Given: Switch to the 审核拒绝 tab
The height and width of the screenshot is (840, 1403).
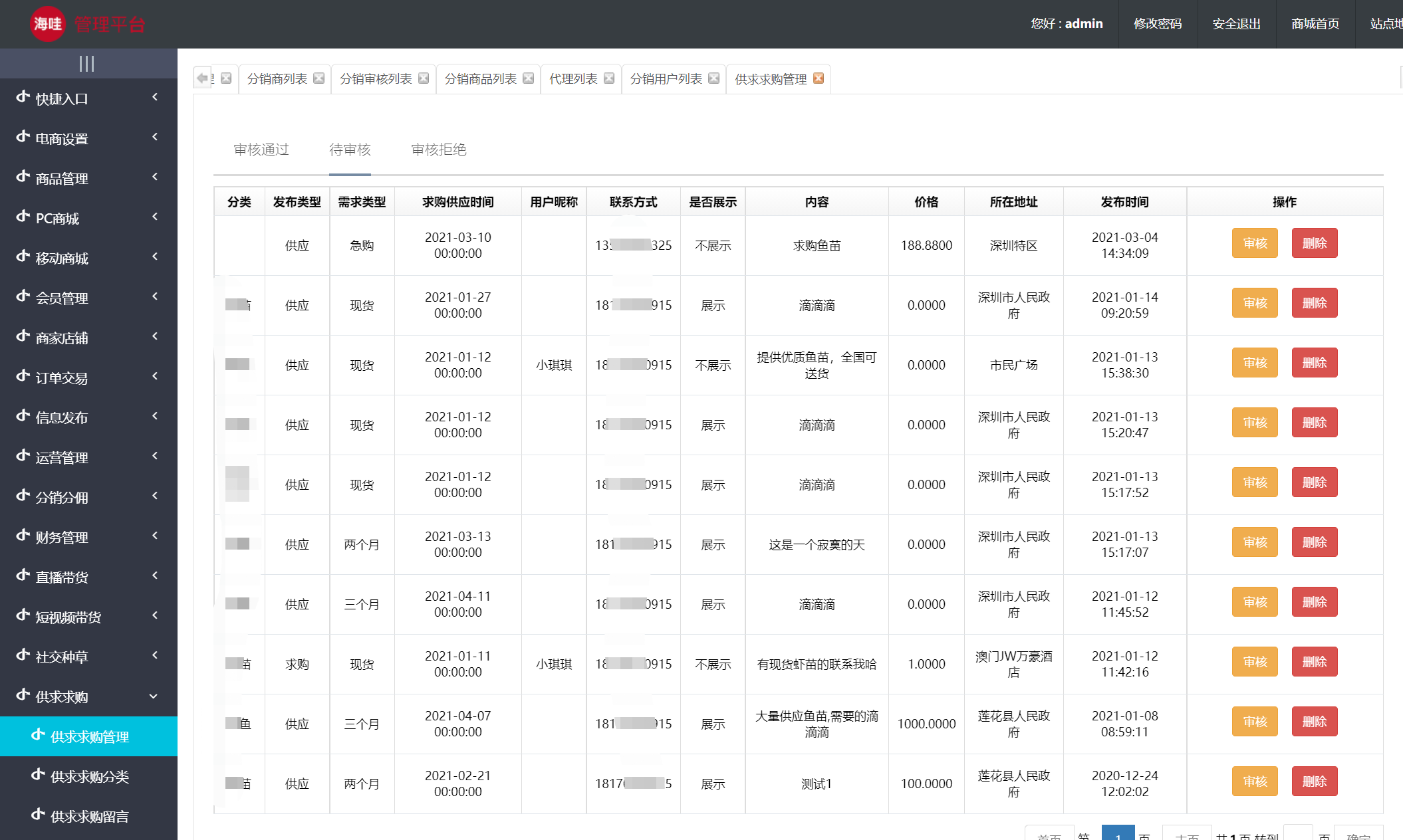Looking at the screenshot, I should coord(439,150).
